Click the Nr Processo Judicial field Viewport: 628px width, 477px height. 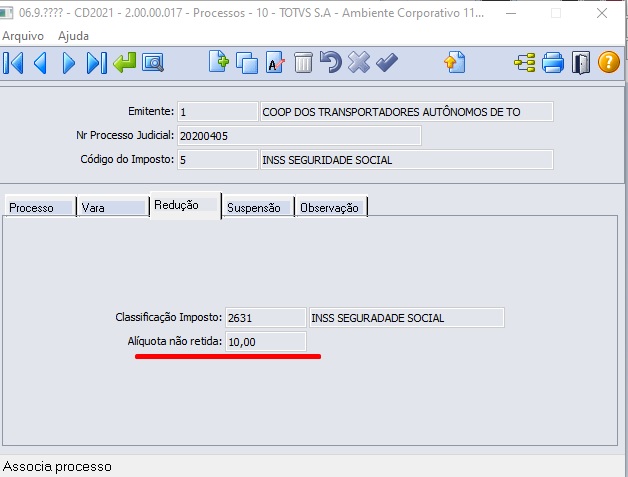tap(299, 136)
